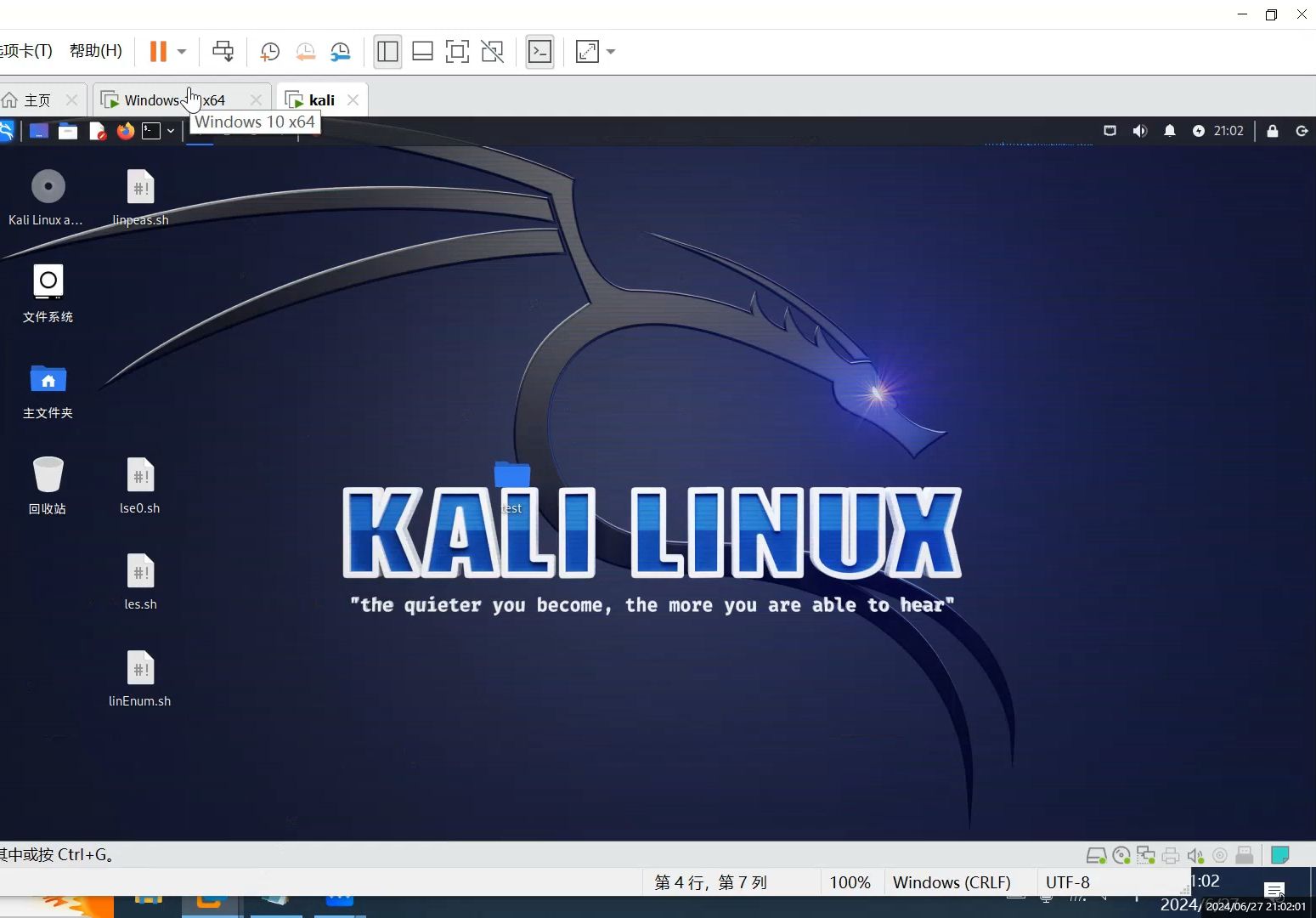Select the test folder on desktop
Viewport: 1316px width, 918px height.
click(512, 487)
